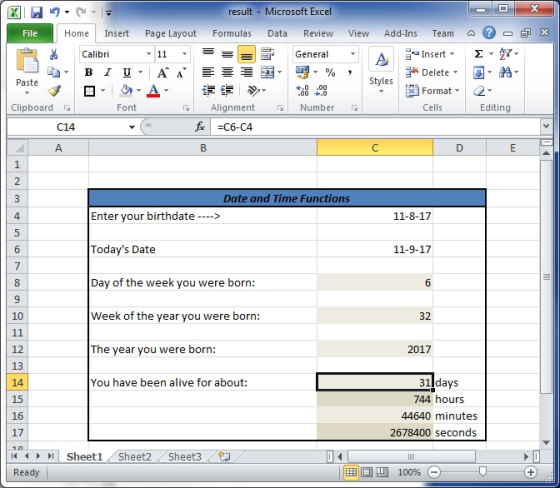Open Font dialog box launcher
The width and height of the screenshot is (560, 488).
pyautogui.click(x=186, y=108)
